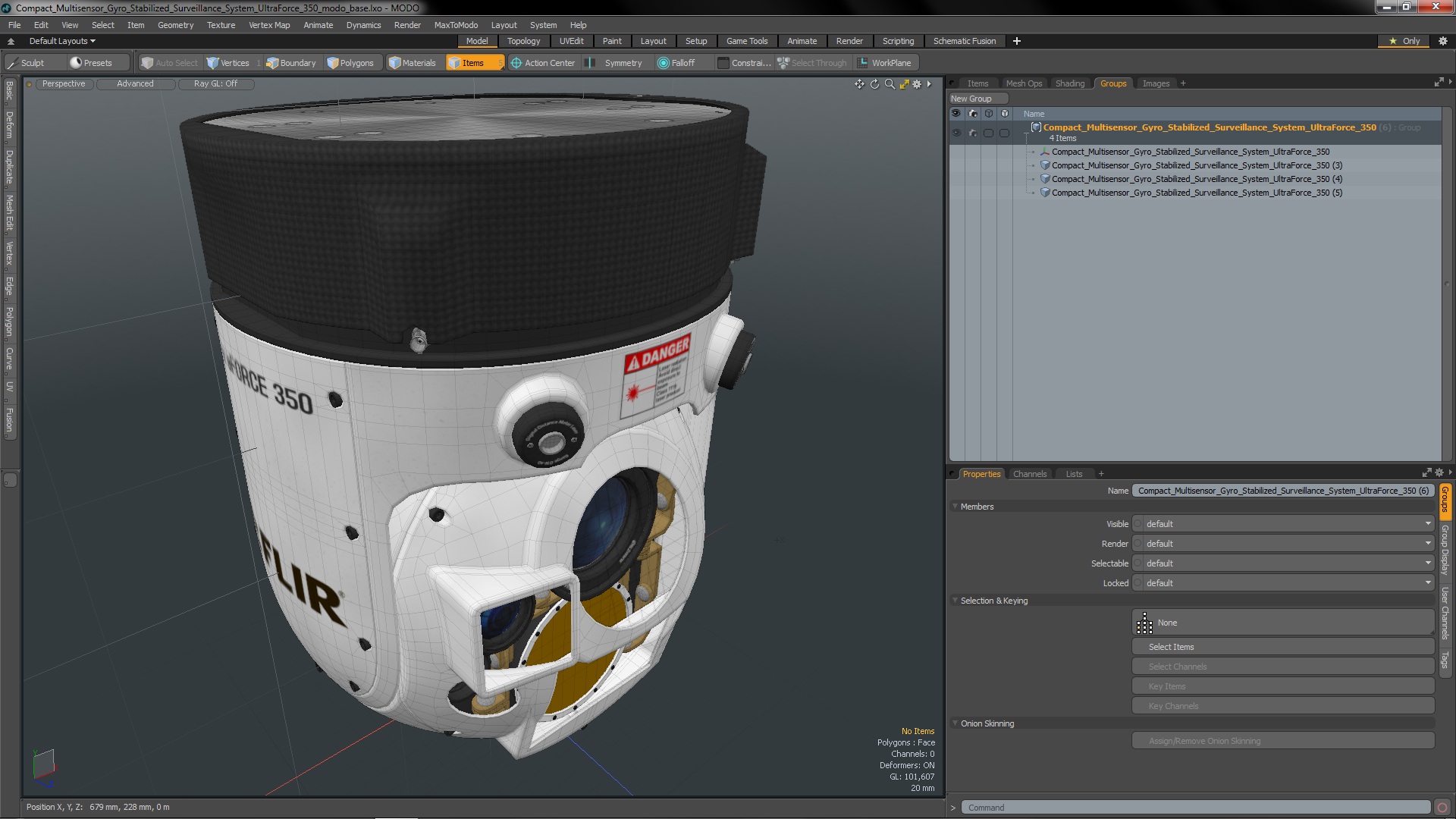
Task: Toggle render camera for the group row
Action: coord(972,133)
